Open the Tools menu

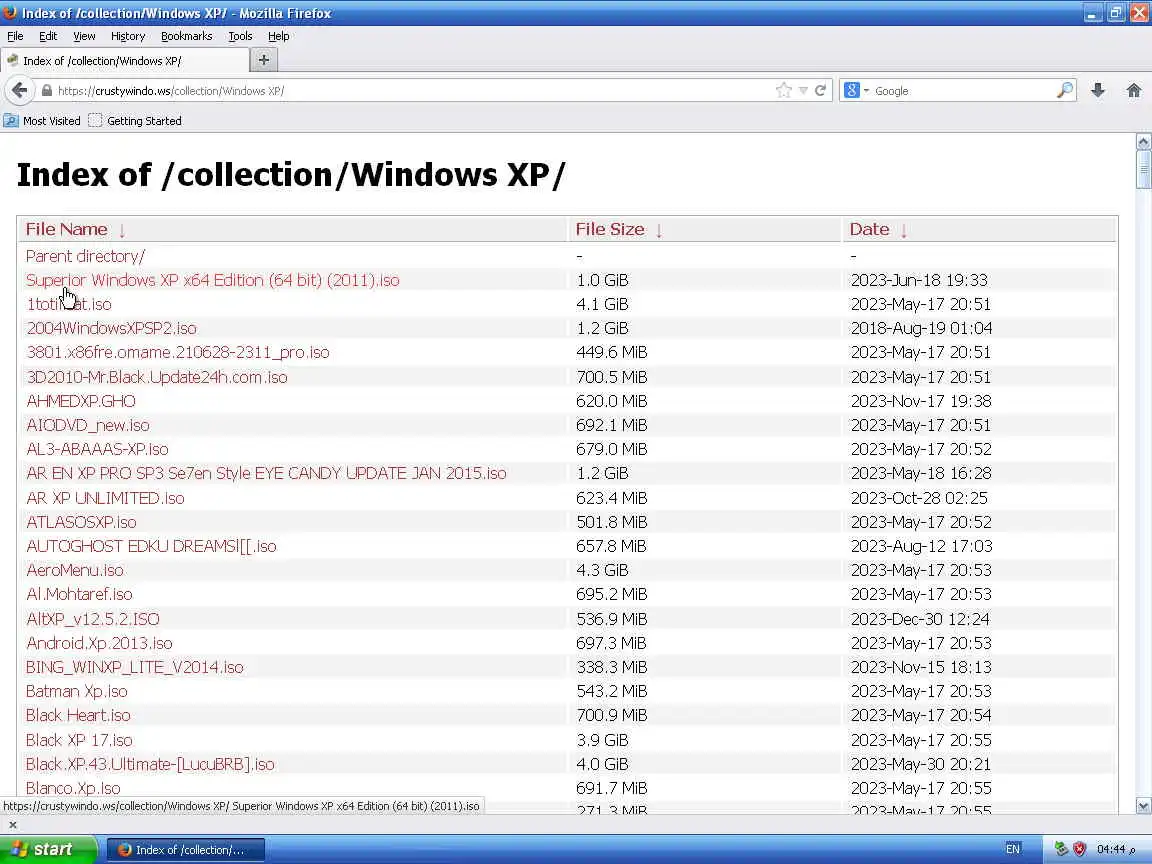click(x=240, y=36)
